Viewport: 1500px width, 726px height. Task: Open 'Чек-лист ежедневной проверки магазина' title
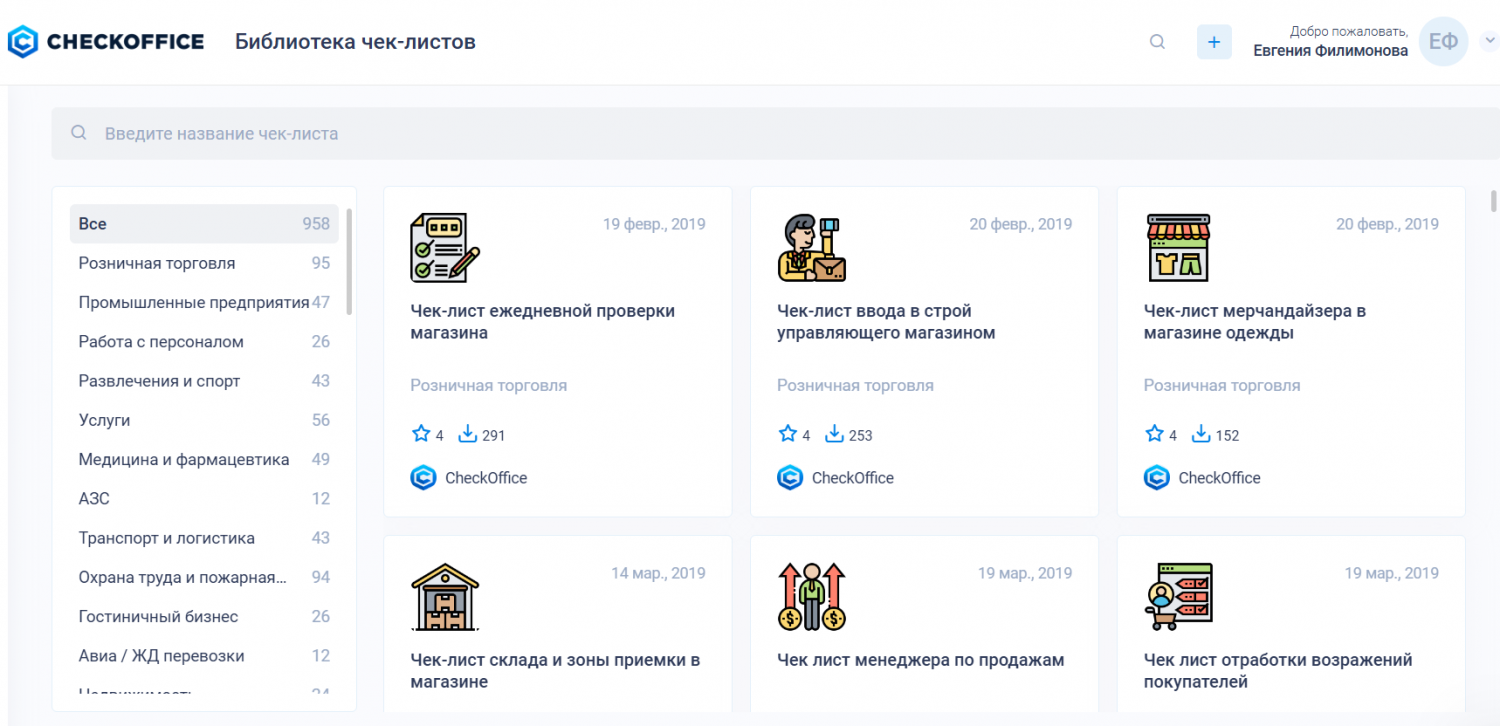tap(542, 322)
